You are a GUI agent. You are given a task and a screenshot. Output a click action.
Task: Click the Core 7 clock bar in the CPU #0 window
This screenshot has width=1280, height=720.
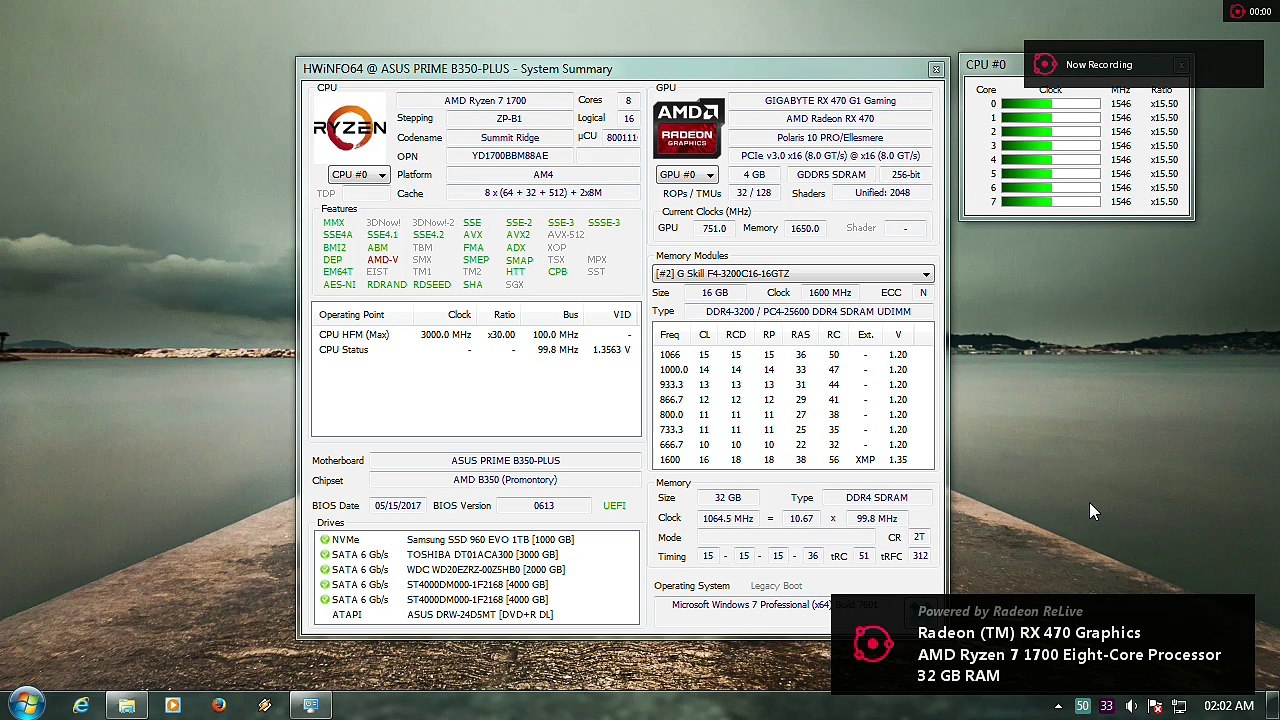pos(1050,202)
